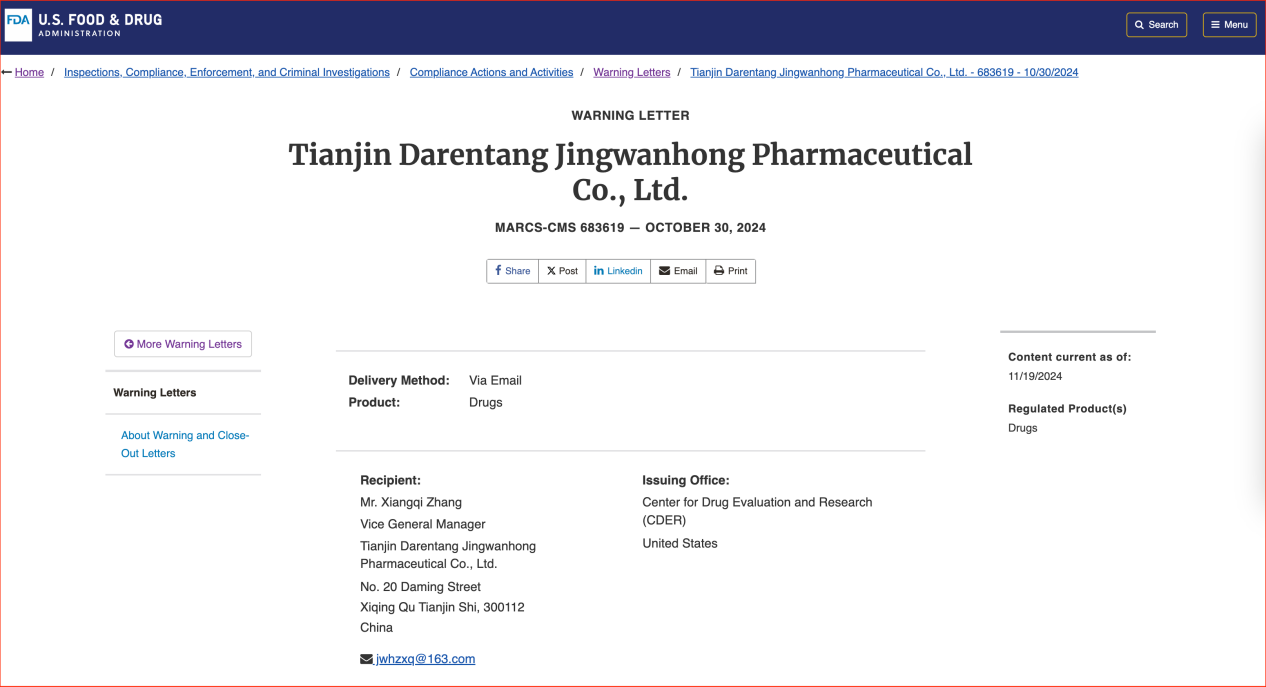The image size is (1266, 687).
Task: Open Inspections, Compliance, Enforcement breadcrumb
Action: click(227, 72)
